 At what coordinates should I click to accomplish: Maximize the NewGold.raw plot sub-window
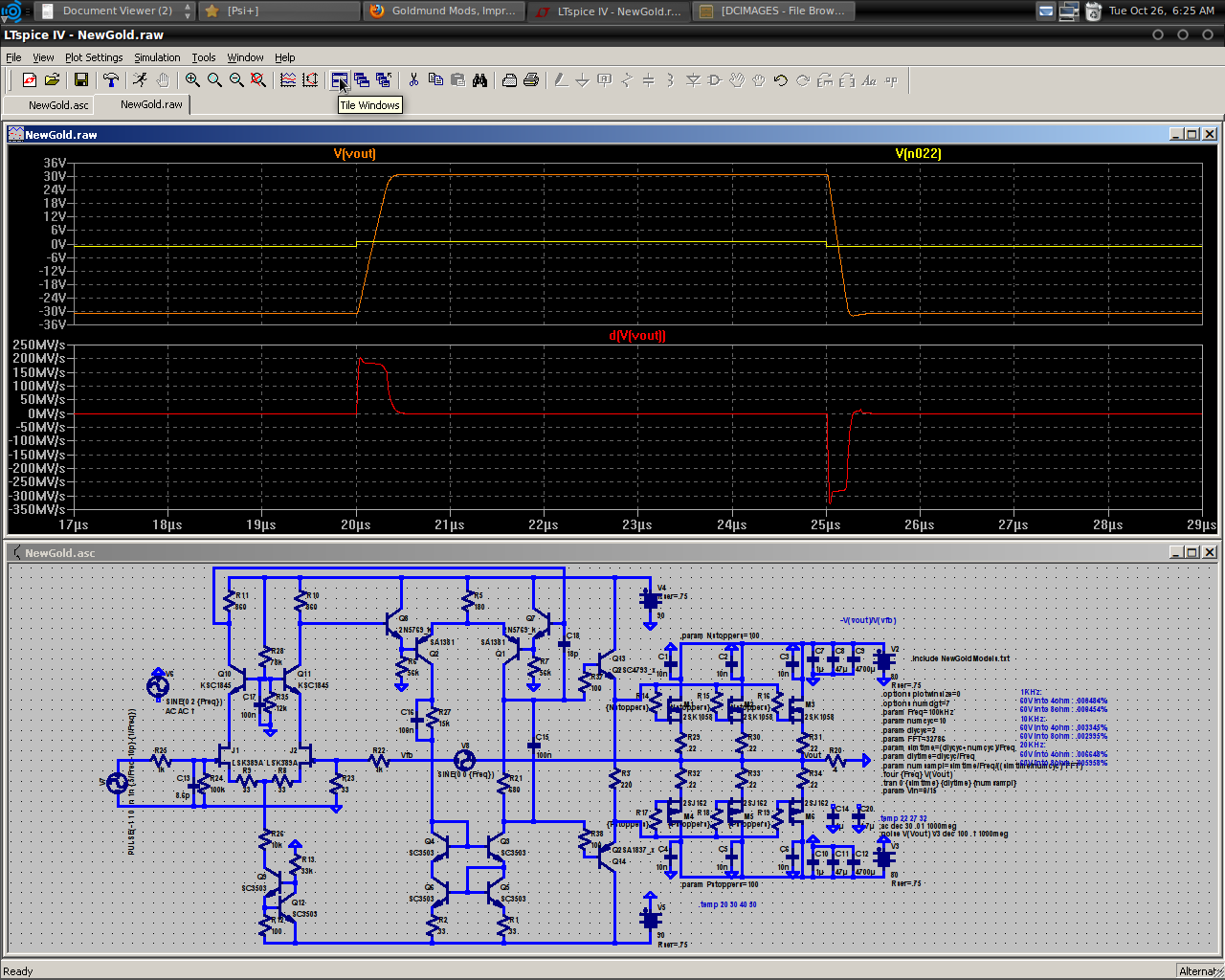(x=1192, y=134)
